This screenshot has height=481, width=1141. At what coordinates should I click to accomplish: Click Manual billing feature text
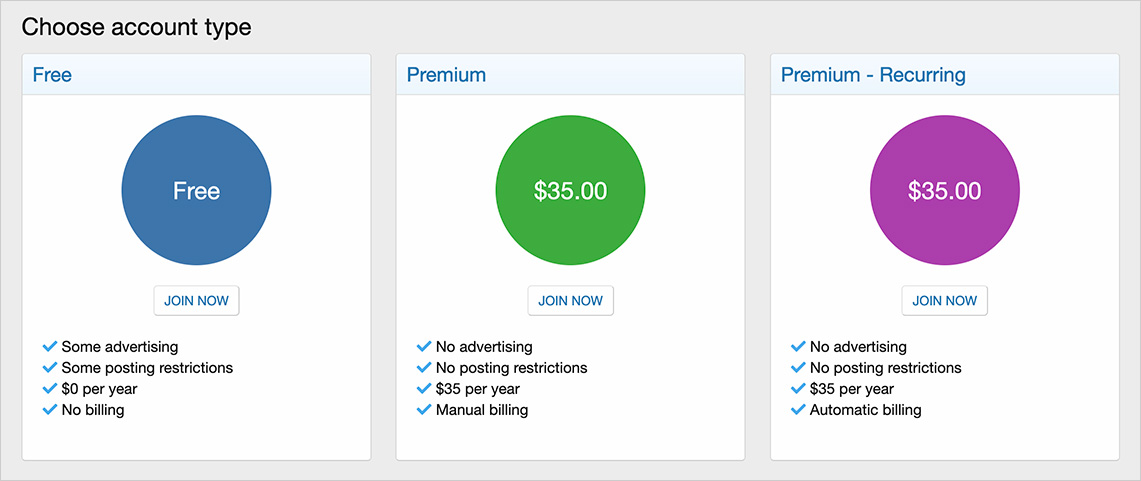coord(482,410)
